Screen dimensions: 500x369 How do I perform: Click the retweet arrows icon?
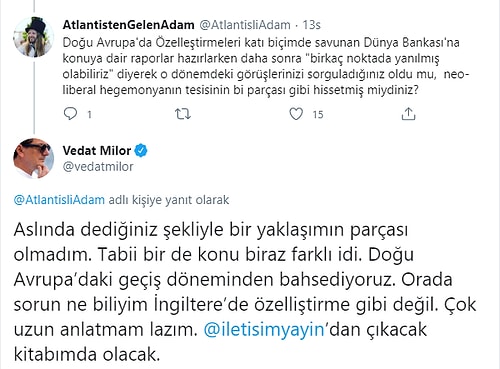(x=183, y=114)
